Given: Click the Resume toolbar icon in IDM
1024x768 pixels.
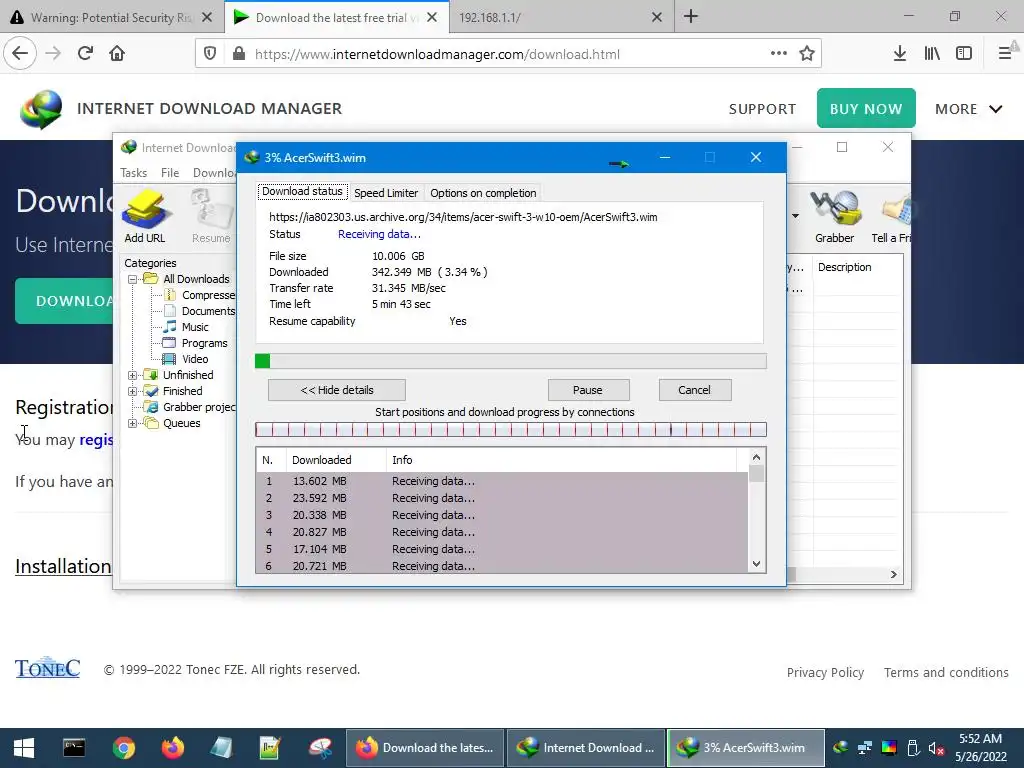Looking at the screenshot, I should (211, 216).
